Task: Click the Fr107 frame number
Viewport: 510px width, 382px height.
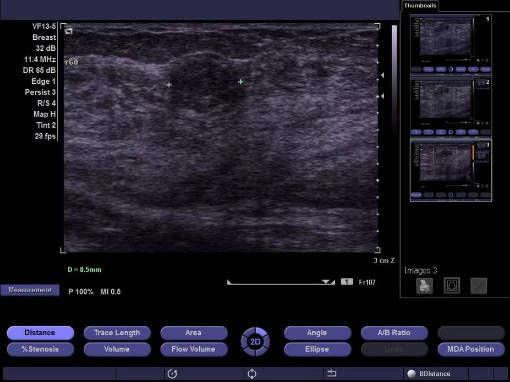Action: (x=367, y=282)
